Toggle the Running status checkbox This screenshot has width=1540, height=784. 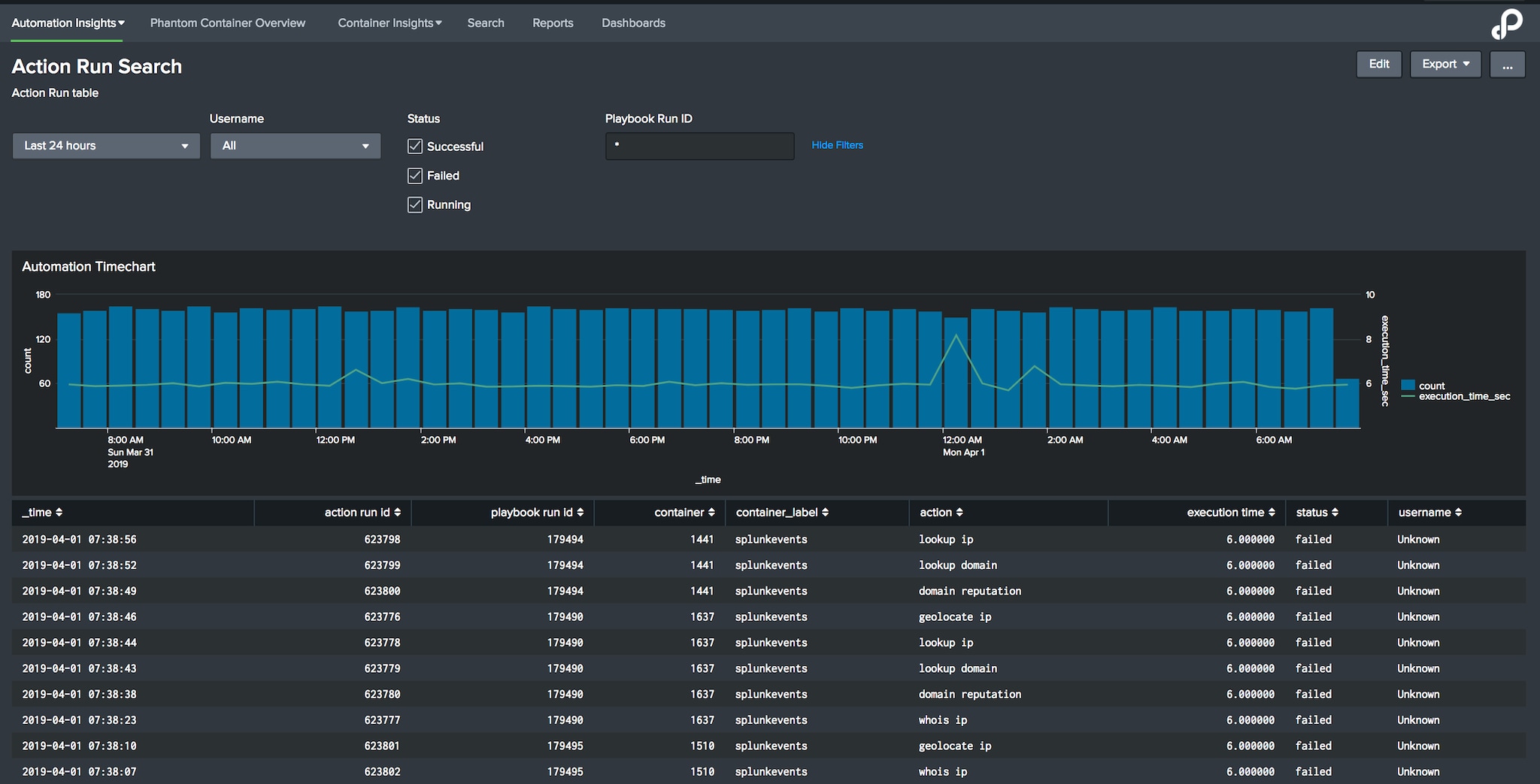point(415,204)
